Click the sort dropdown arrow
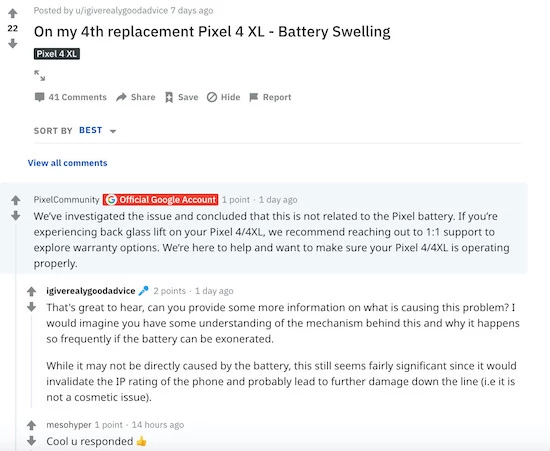Image resolution: width=550 pixels, height=451 pixels. coord(113,131)
